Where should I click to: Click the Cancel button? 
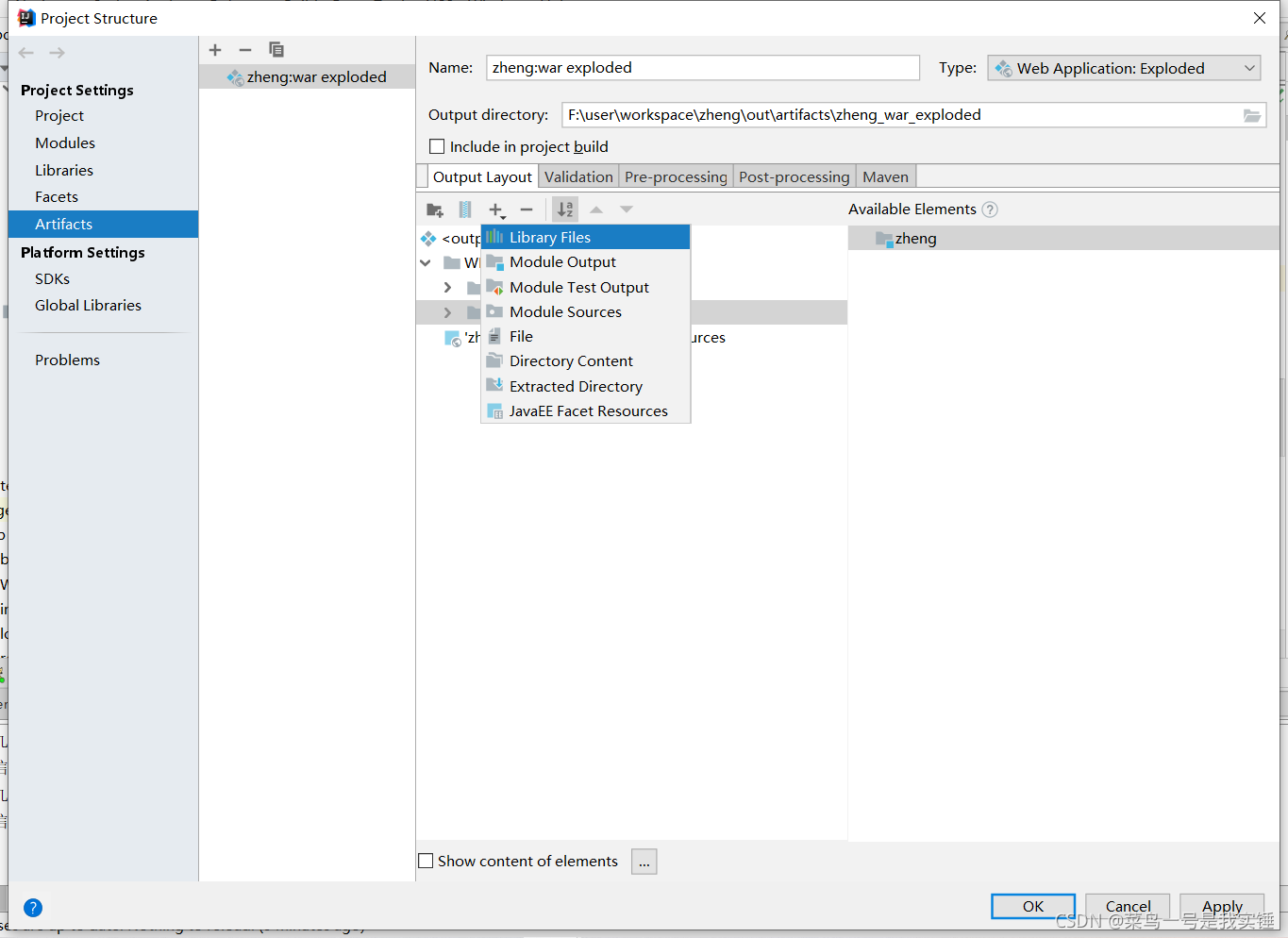coord(1128,906)
